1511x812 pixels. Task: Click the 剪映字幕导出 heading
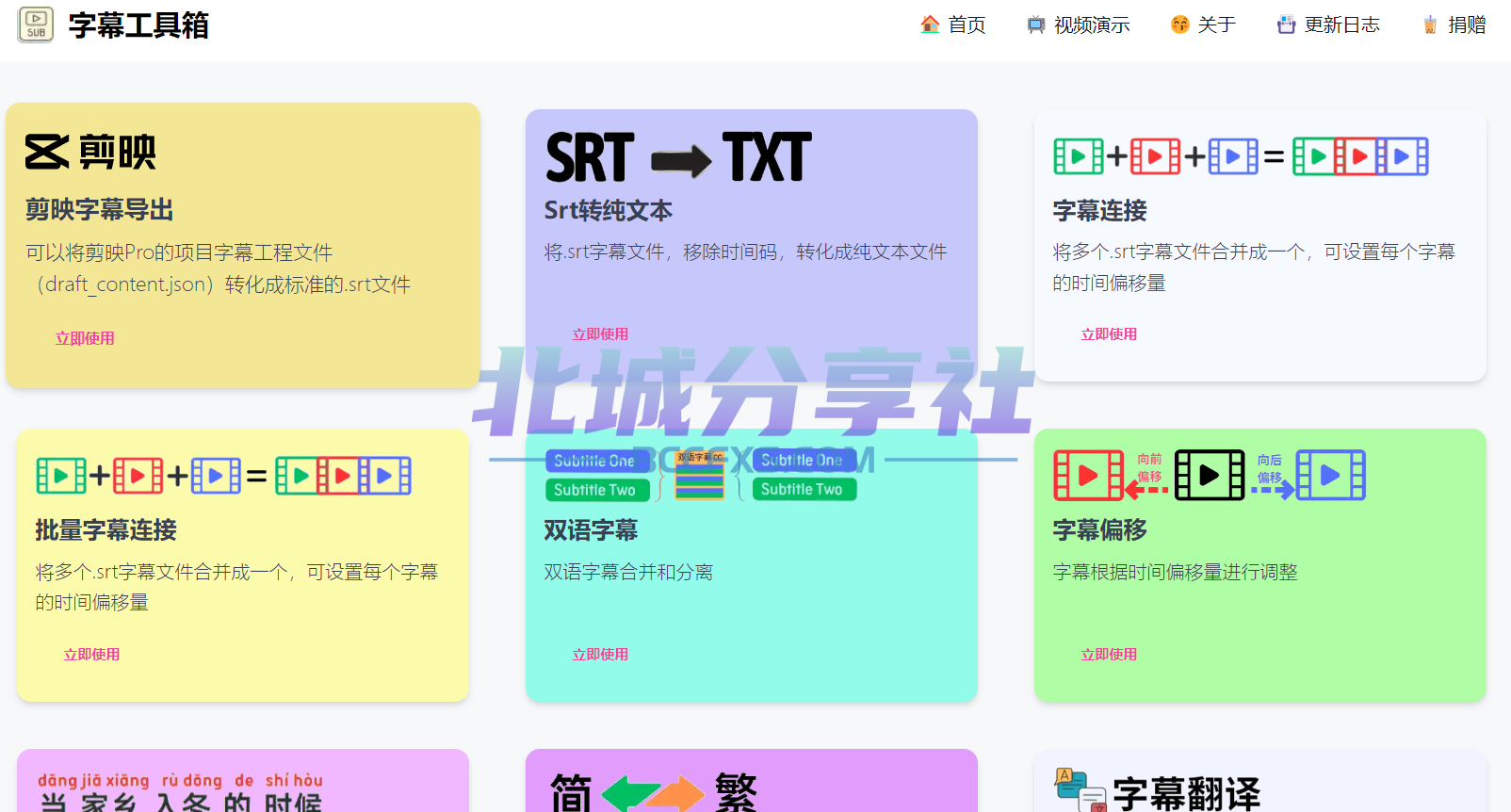coord(100,209)
